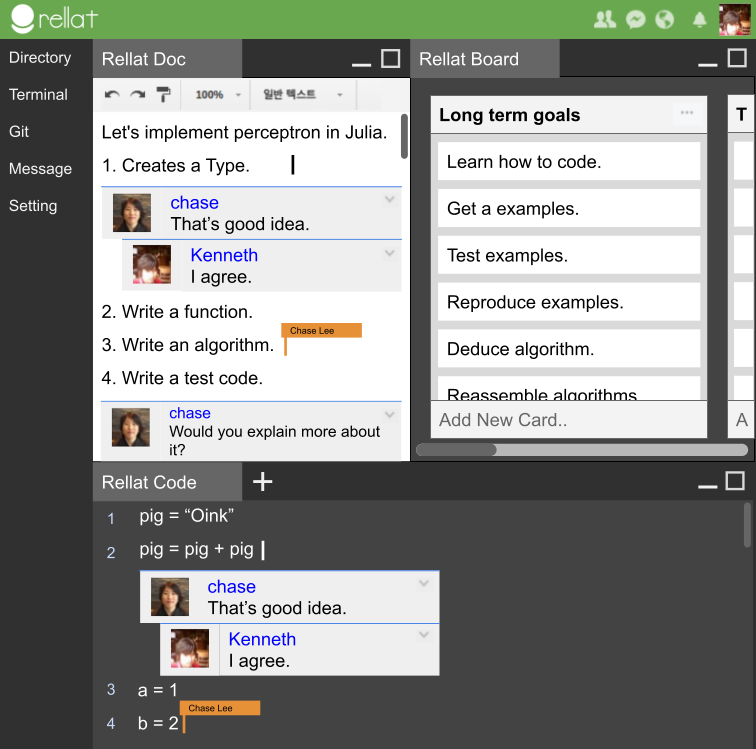The height and width of the screenshot is (749, 756).
Task: Open the "Get a examples." card
Action: pyautogui.click(x=569, y=208)
